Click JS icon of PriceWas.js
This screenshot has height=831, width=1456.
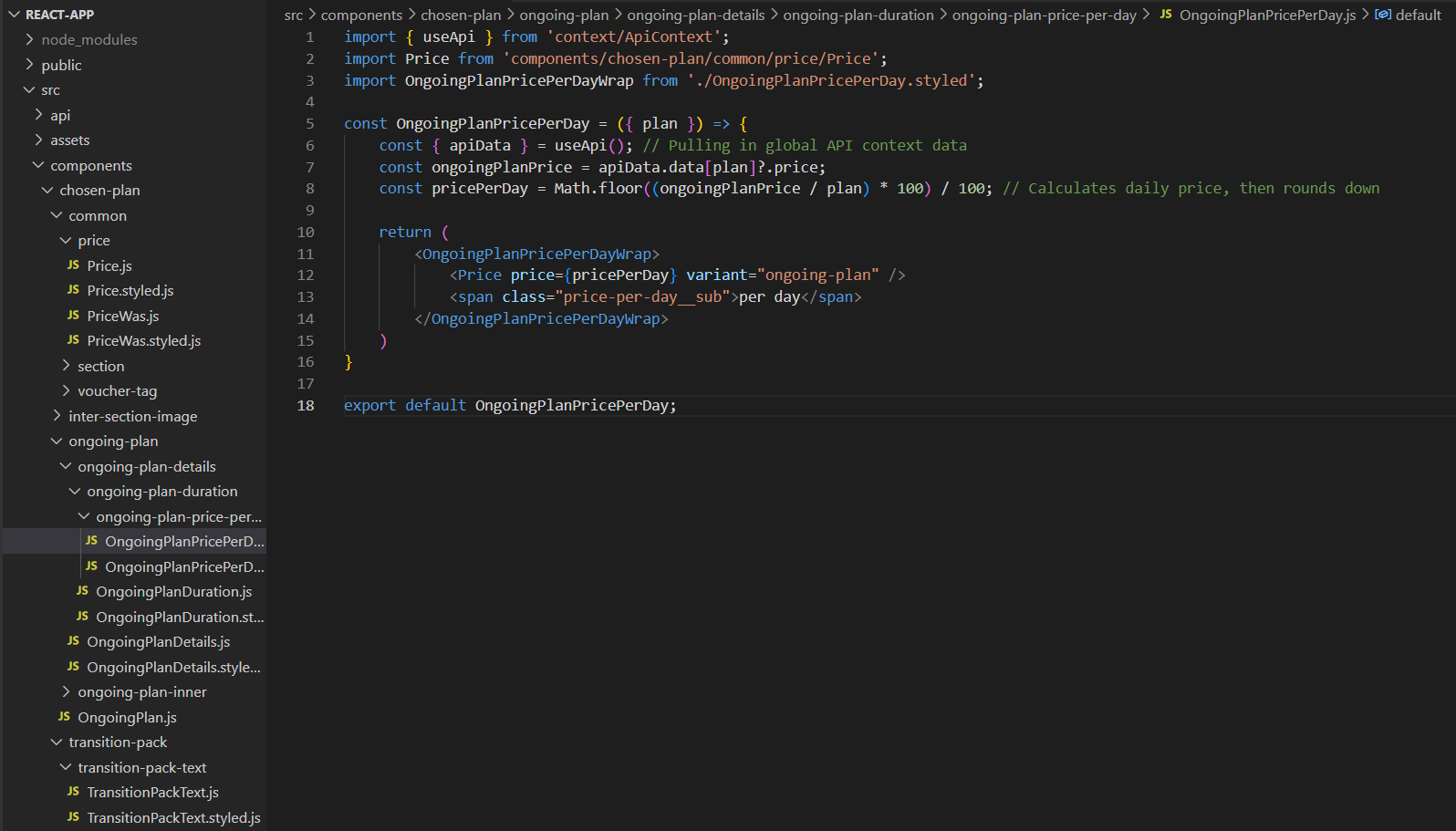(x=73, y=315)
